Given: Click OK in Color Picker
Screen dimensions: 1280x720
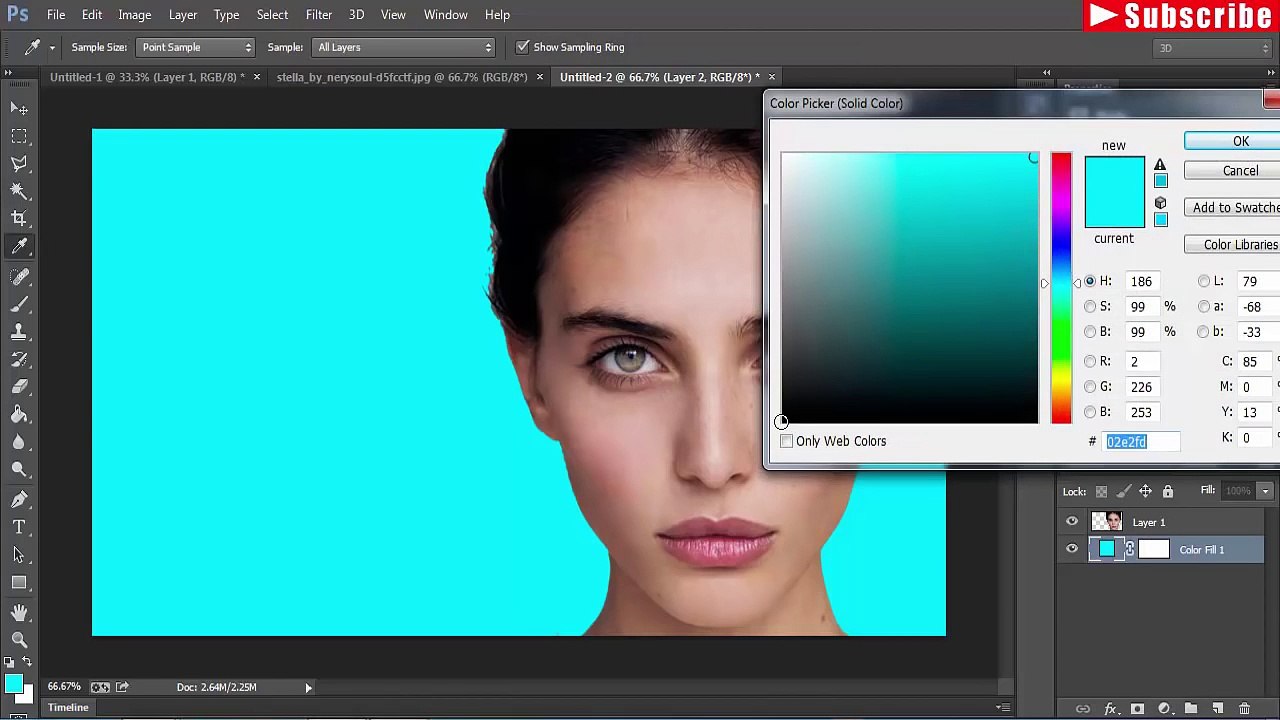Looking at the screenshot, I should 1232,141.
